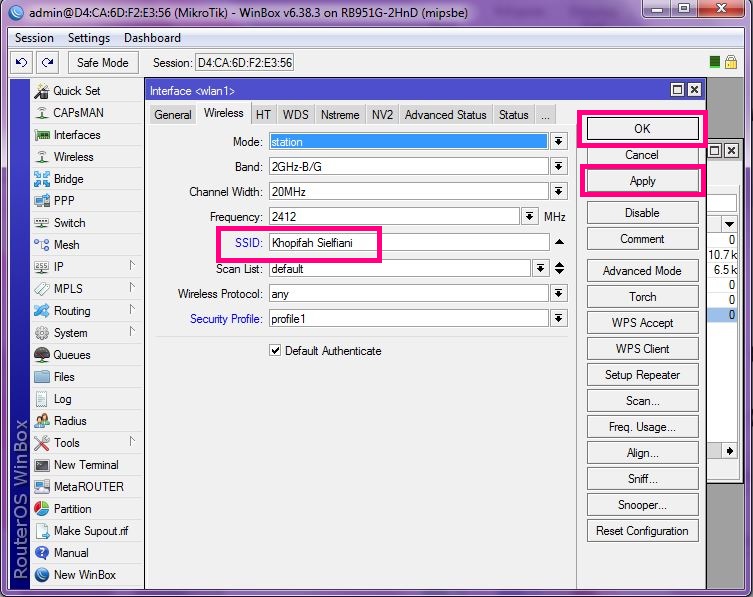Click the Advanced Mode button
Image resolution: width=753 pixels, height=597 pixels.
[x=643, y=271]
